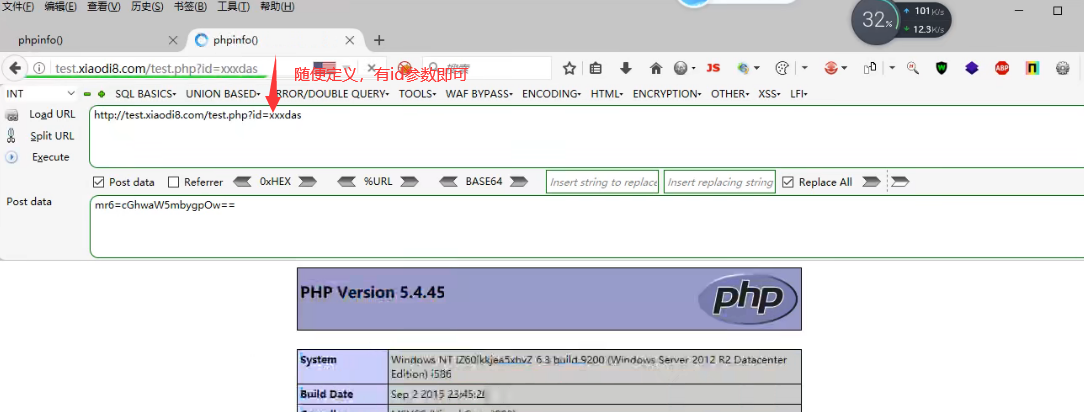Click the Insert replacing string field

[x=720, y=182]
